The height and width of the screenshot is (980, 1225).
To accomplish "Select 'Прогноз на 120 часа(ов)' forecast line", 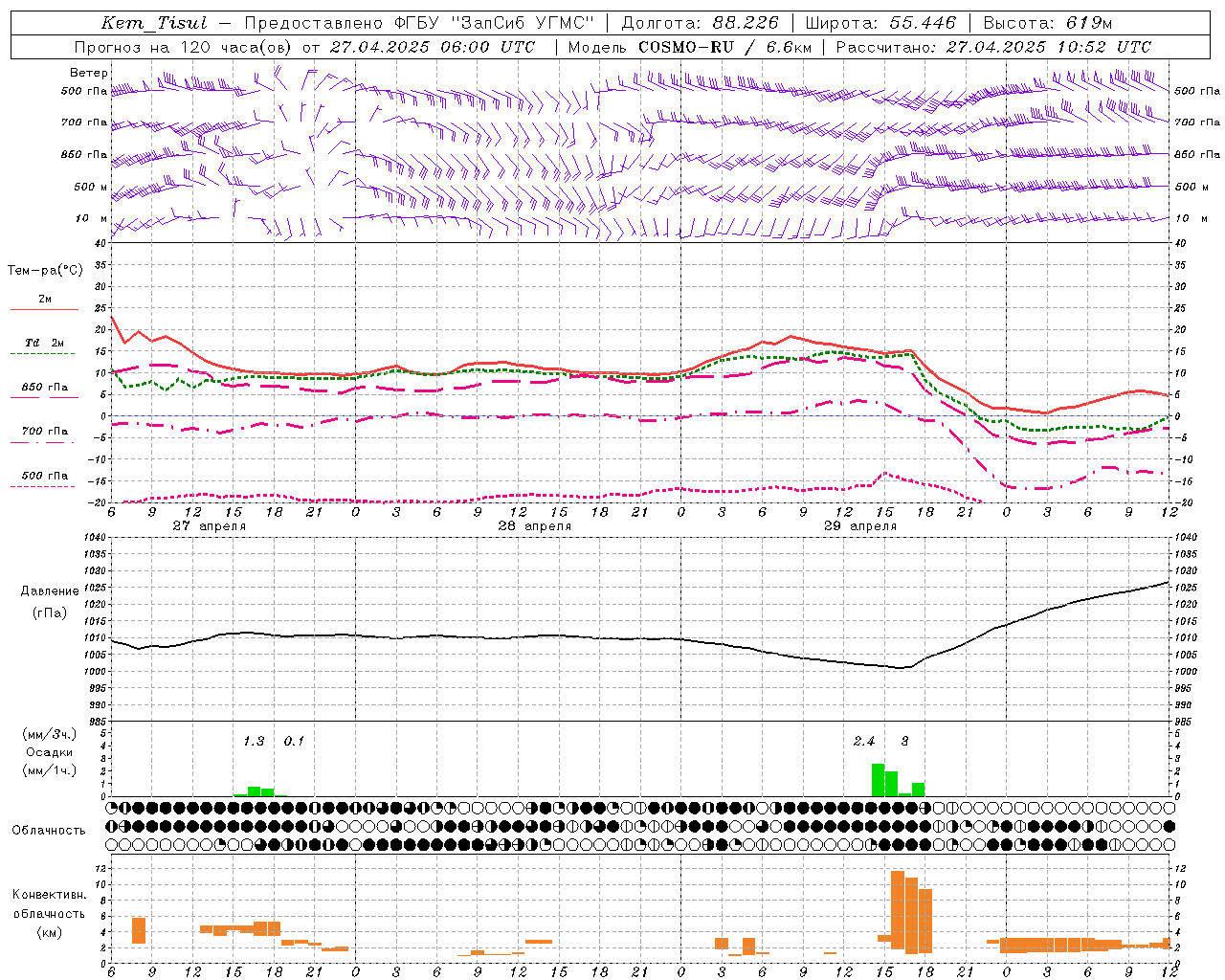I will click(x=184, y=47).
